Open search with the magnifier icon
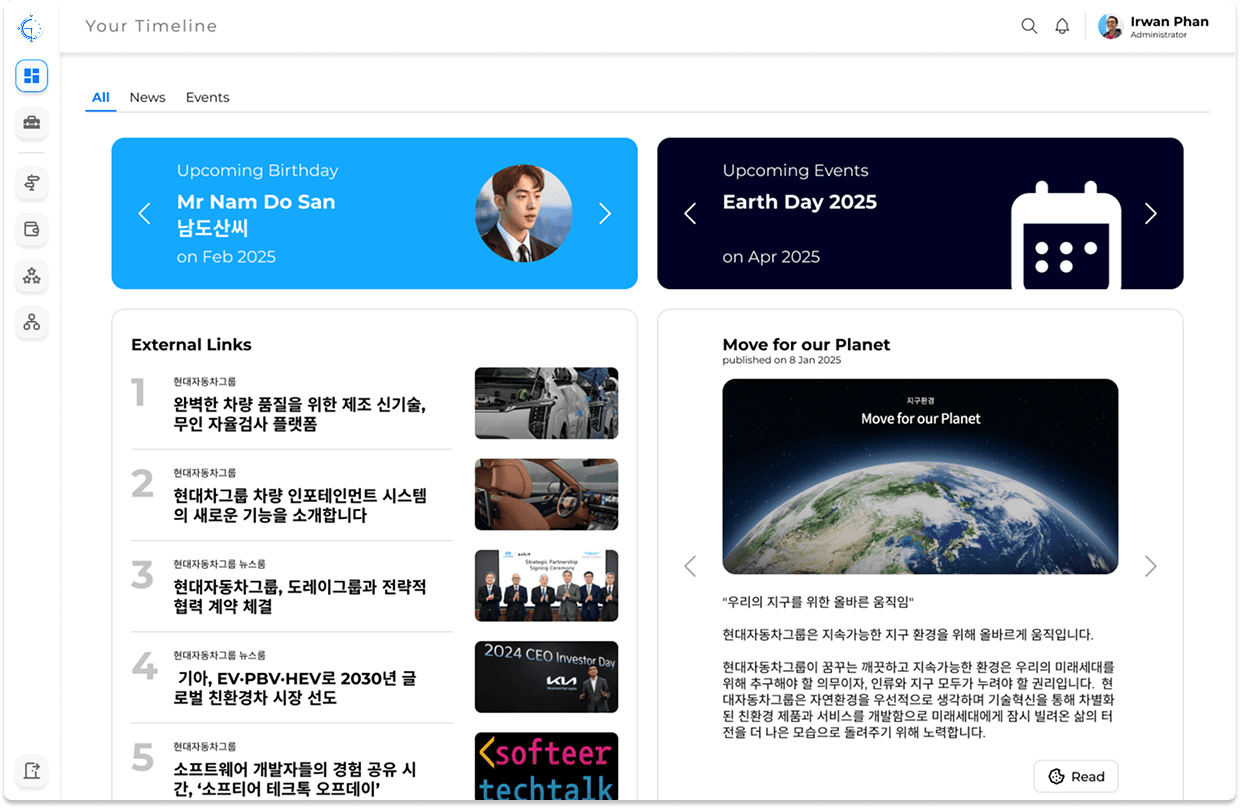Viewport: 1240px width, 808px height. [x=1029, y=26]
